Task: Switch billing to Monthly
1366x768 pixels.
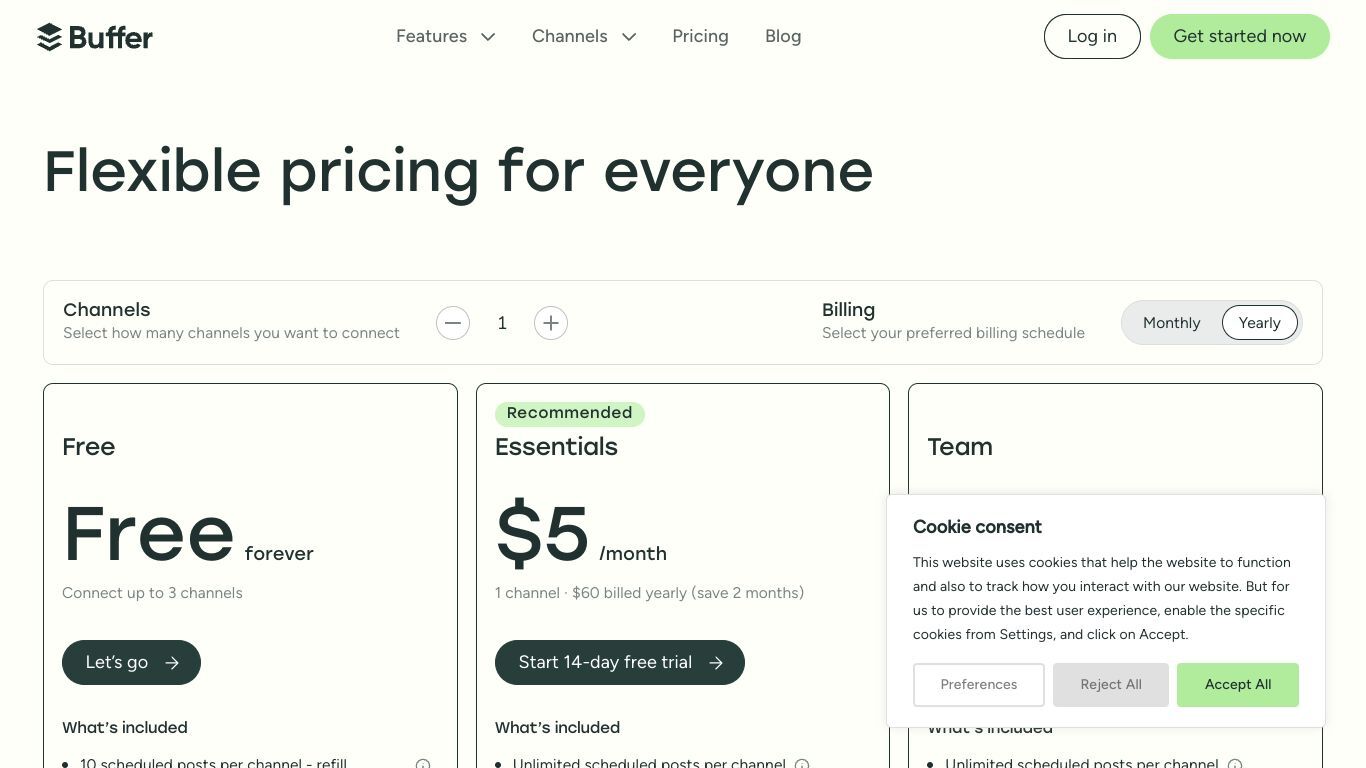Action: tap(1171, 323)
